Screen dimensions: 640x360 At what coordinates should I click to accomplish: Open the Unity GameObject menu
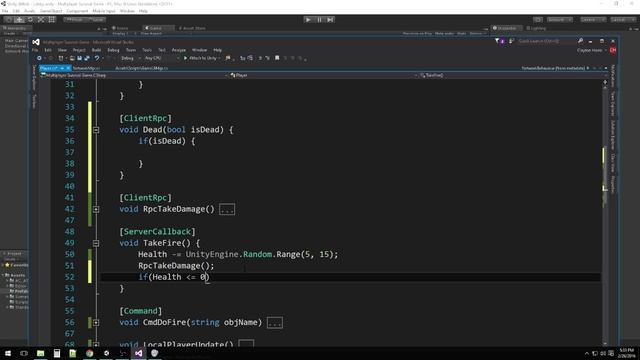[51, 11]
